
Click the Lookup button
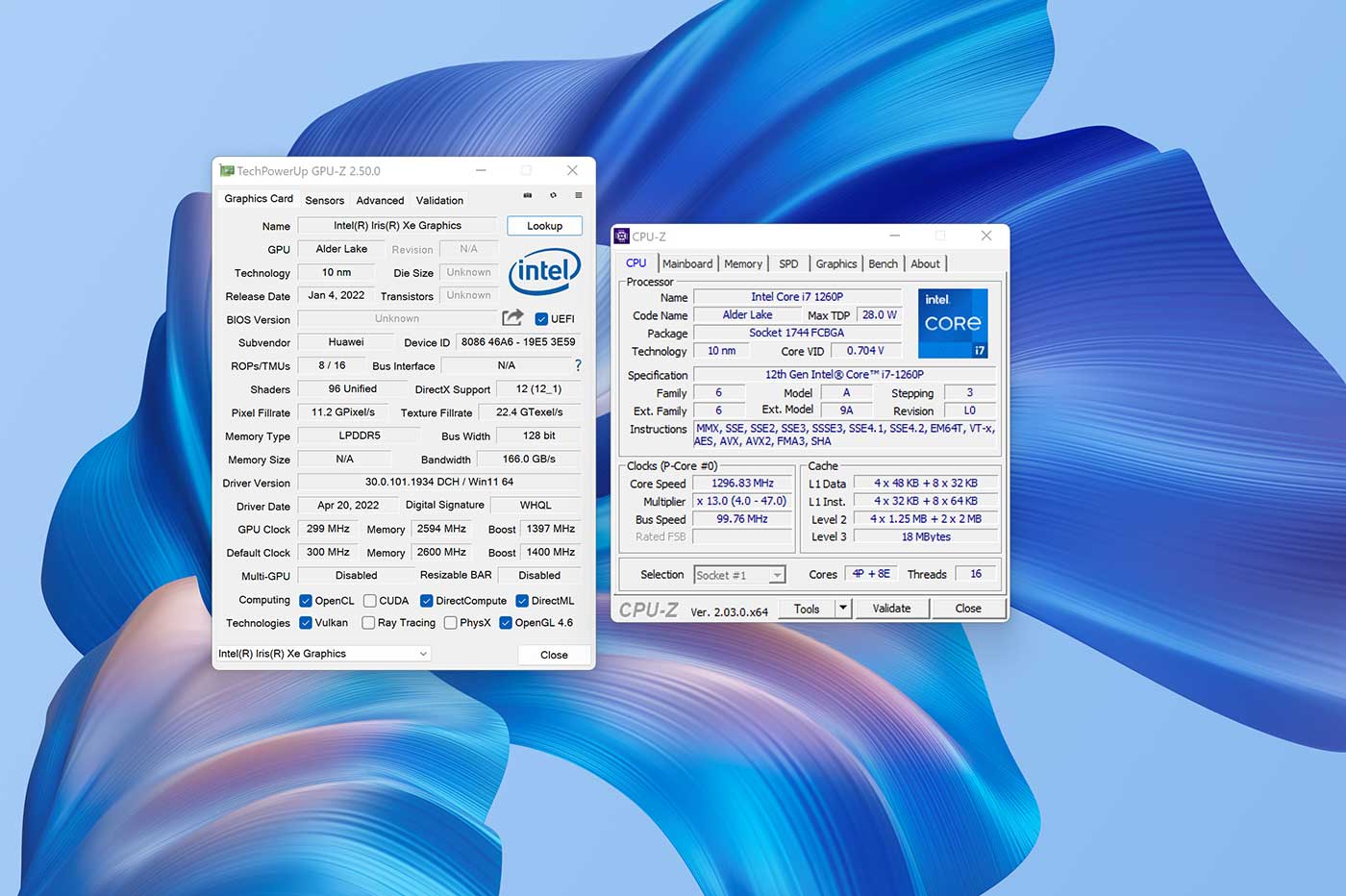[x=544, y=226]
